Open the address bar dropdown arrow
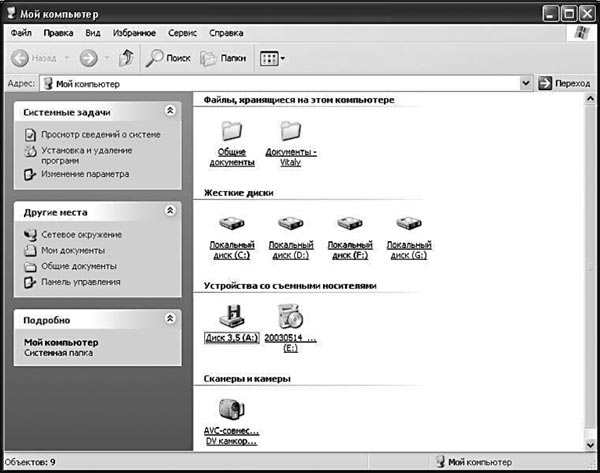The image size is (600, 473). pos(526,83)
